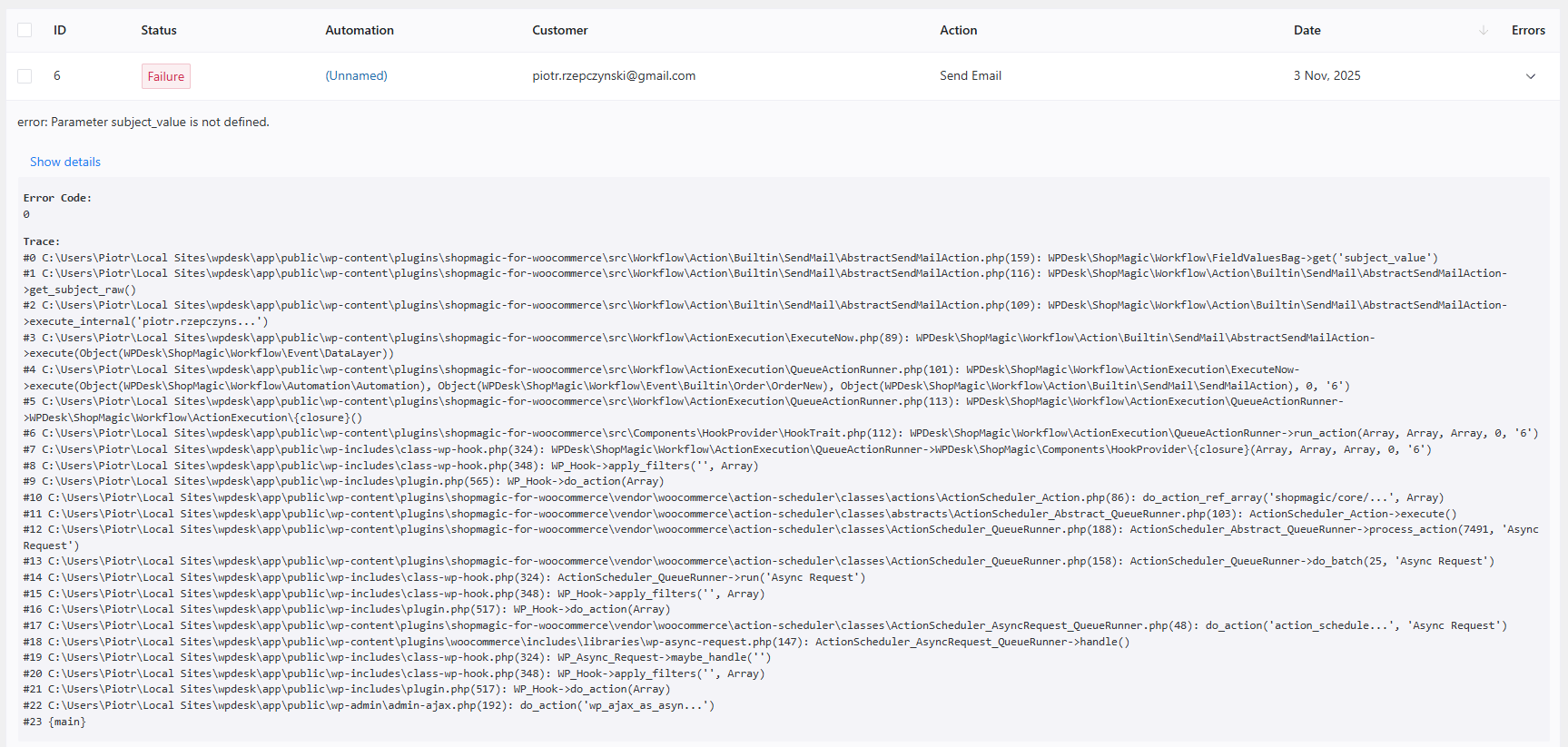
Task: Select the checkbox for log row 6
Action: tap(25, 76)
